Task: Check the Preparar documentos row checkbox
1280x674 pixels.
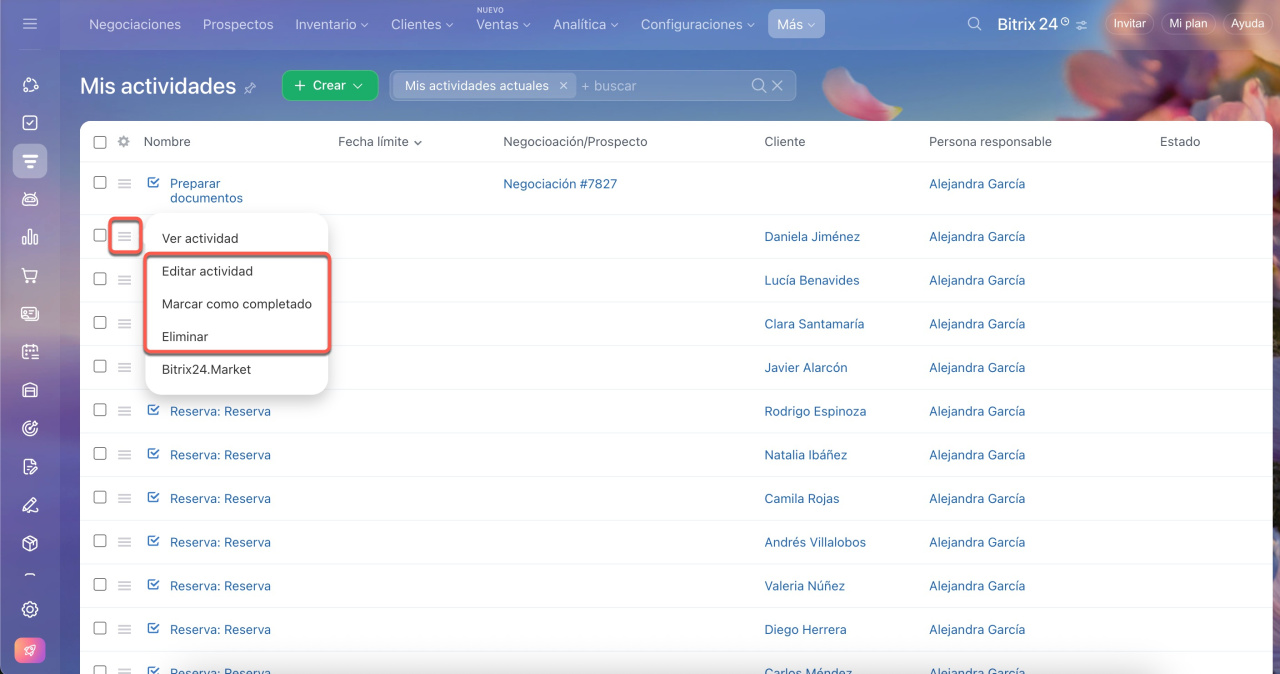Action: coord(100,183)
